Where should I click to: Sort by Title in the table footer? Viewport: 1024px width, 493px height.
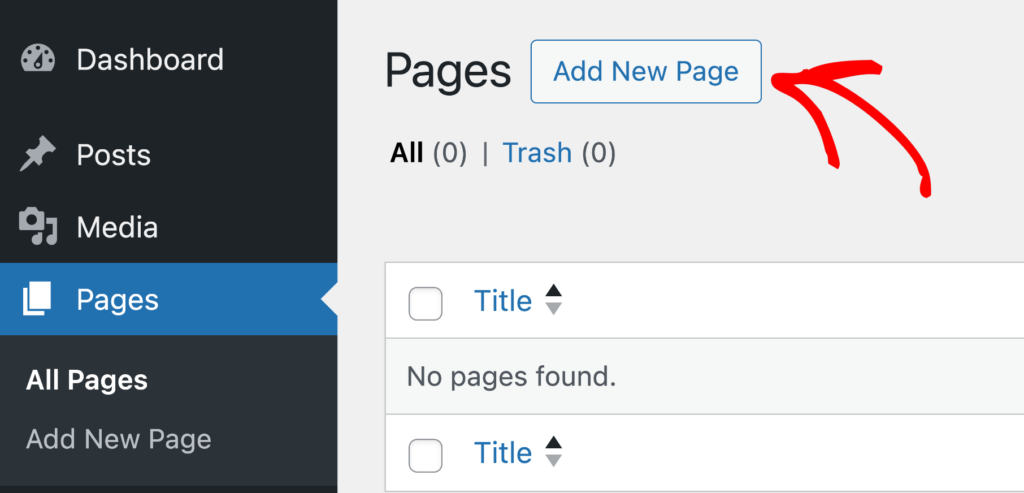(503, 453)
